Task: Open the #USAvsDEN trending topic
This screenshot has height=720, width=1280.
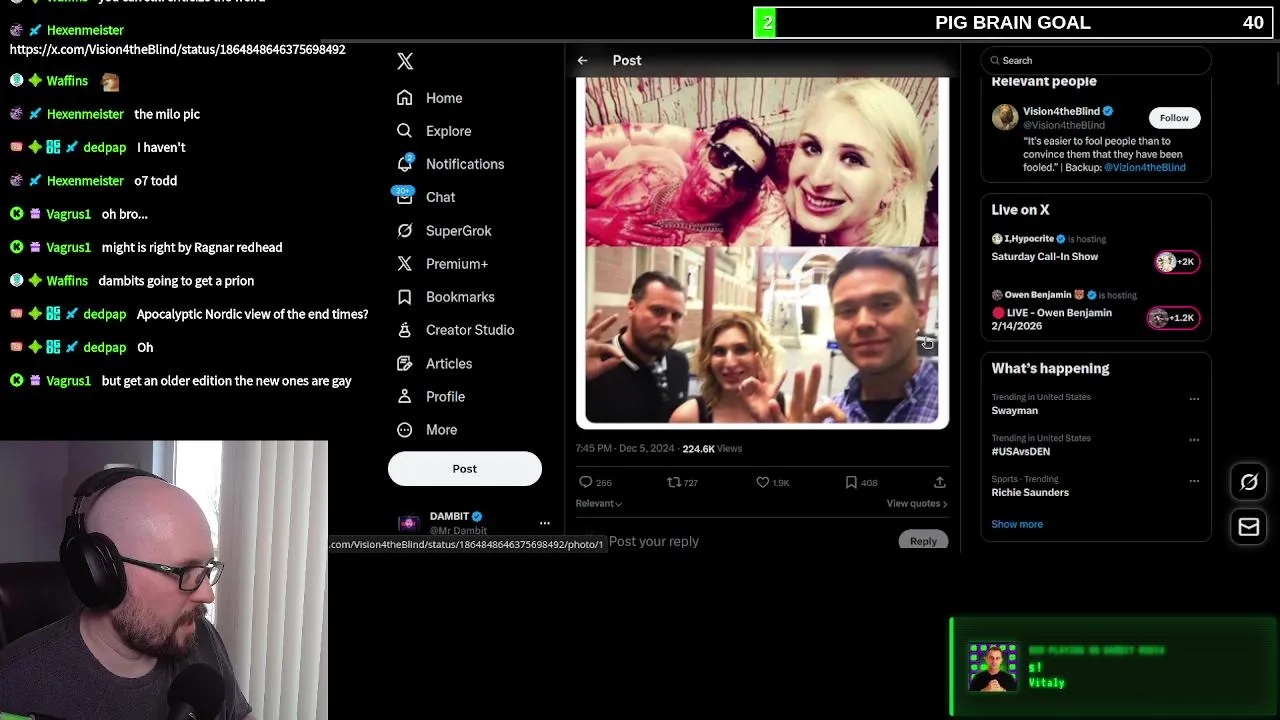Action: tap(1021, 452)
